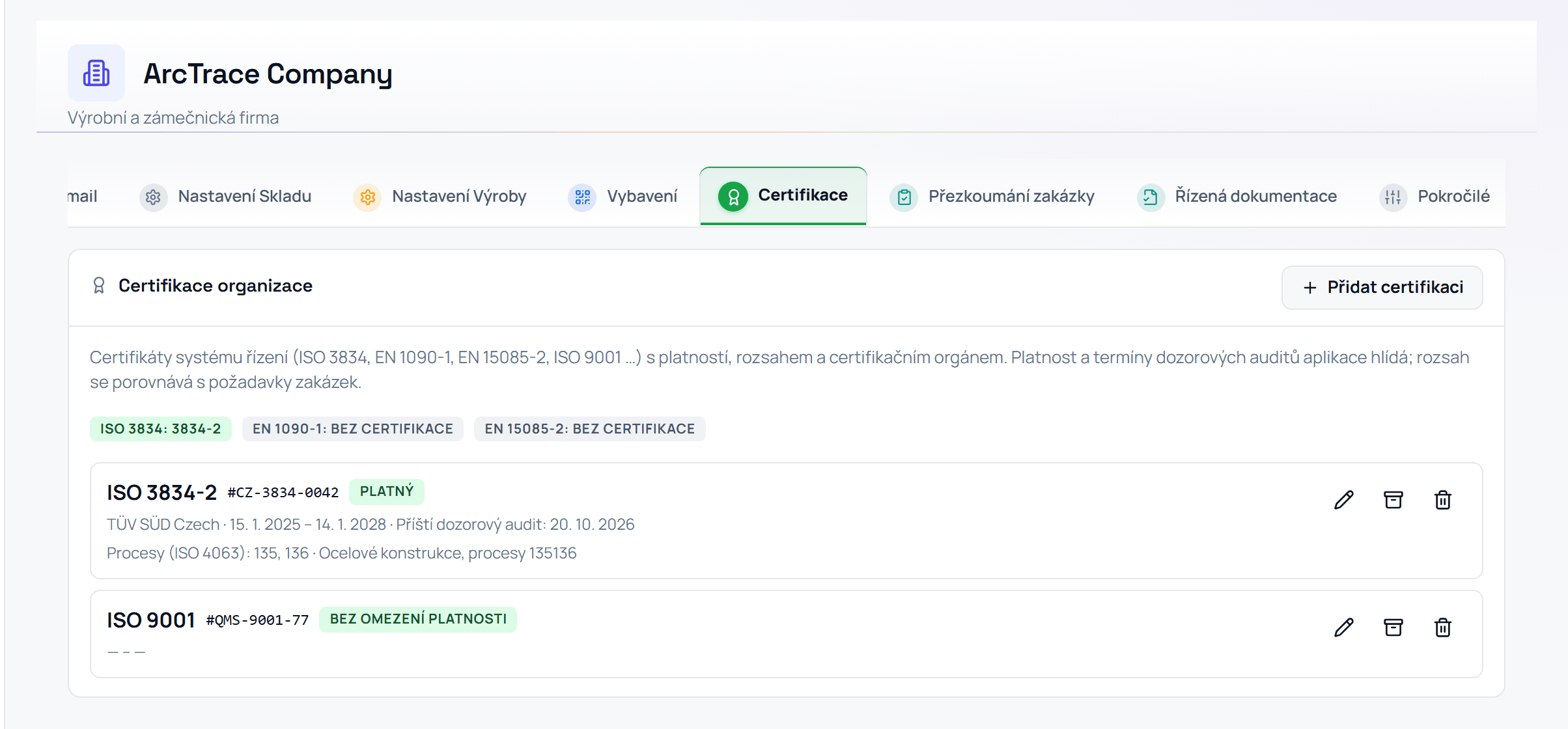Viewport: 1568px width, 729px height.
Task: Click the orange Nastavení Výroby gear icon
Action: pos(367,197)
